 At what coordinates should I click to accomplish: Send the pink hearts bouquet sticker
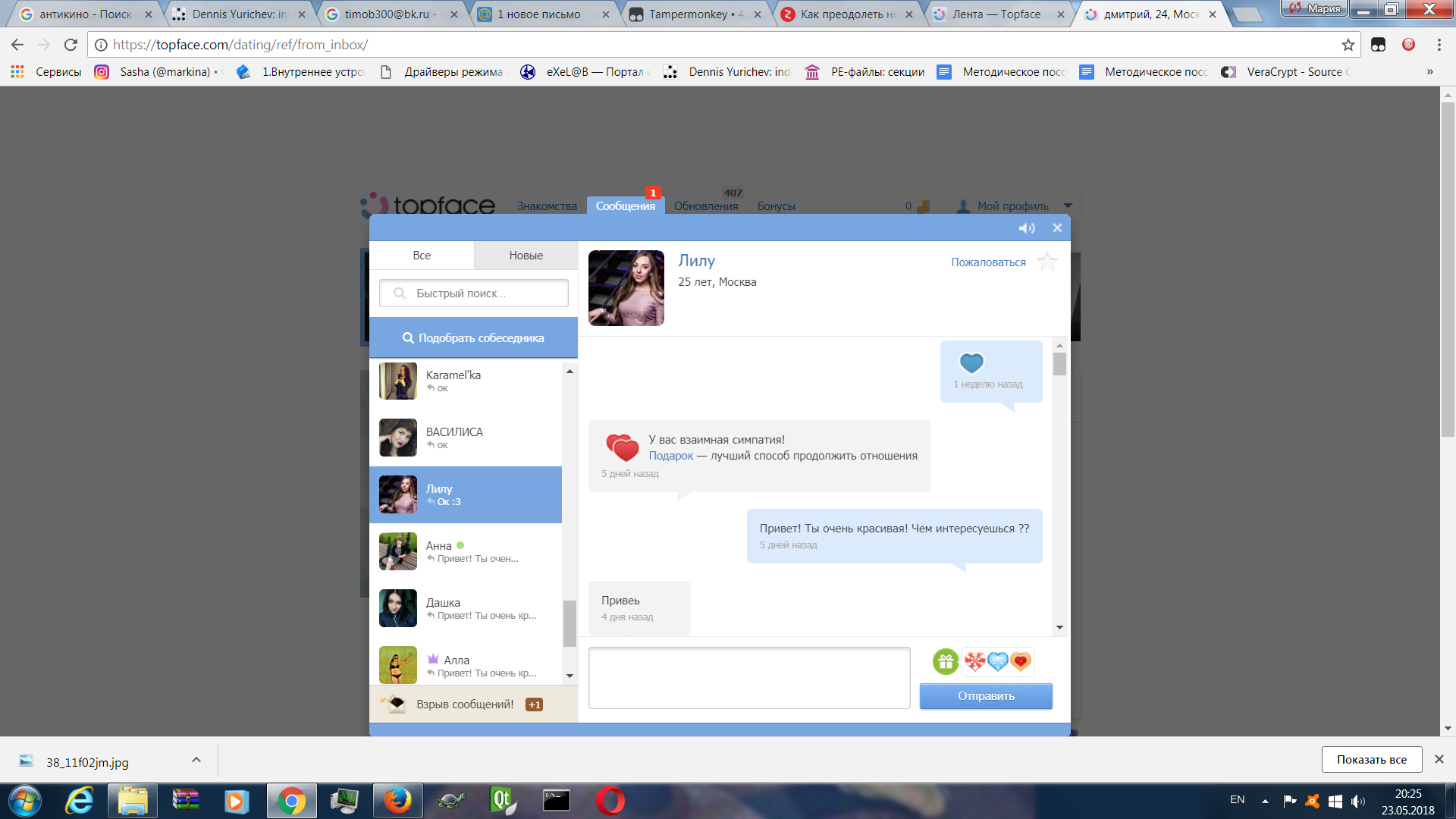(x=974, y=662)
